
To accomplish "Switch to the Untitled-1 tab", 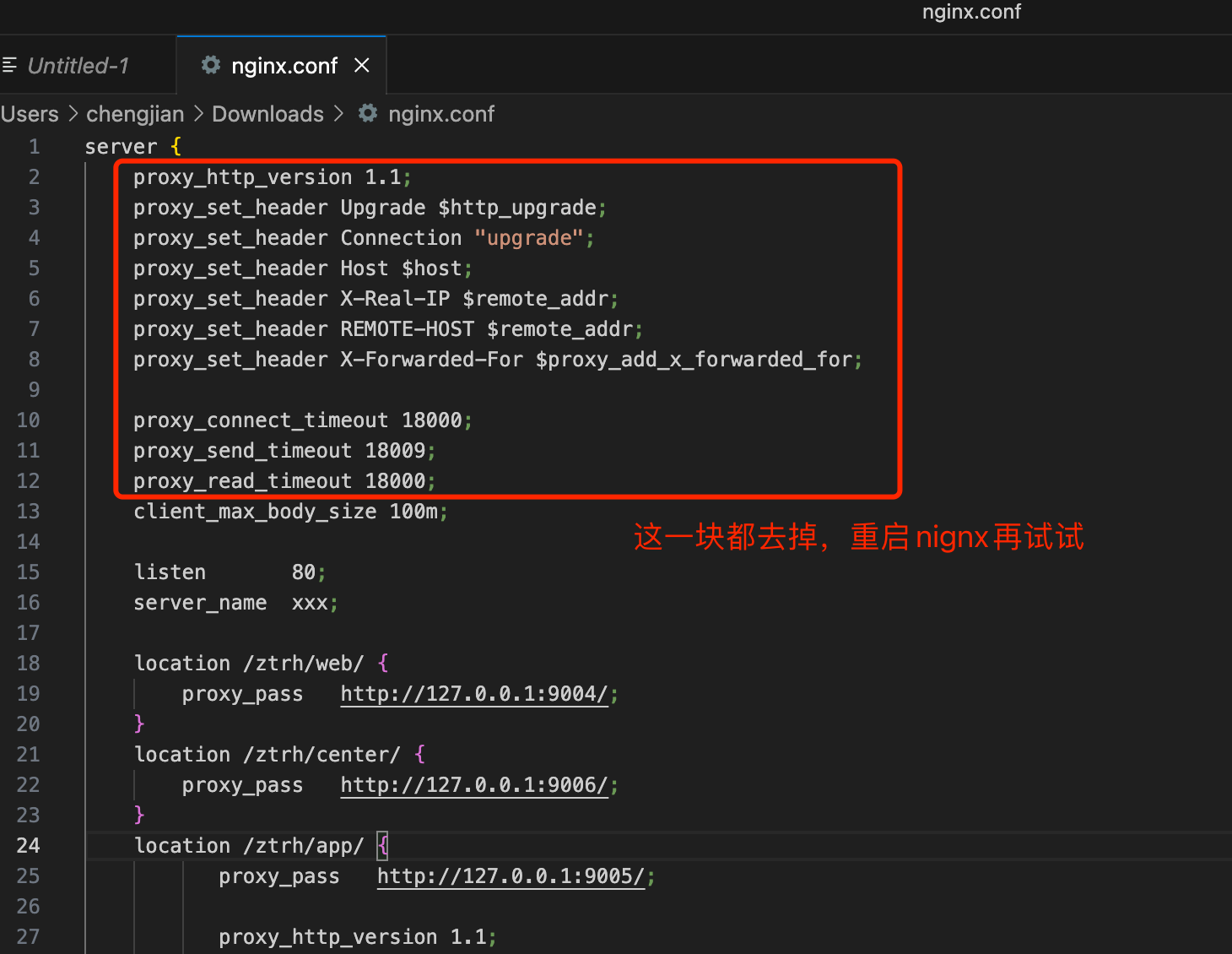I will click(78, 66).
